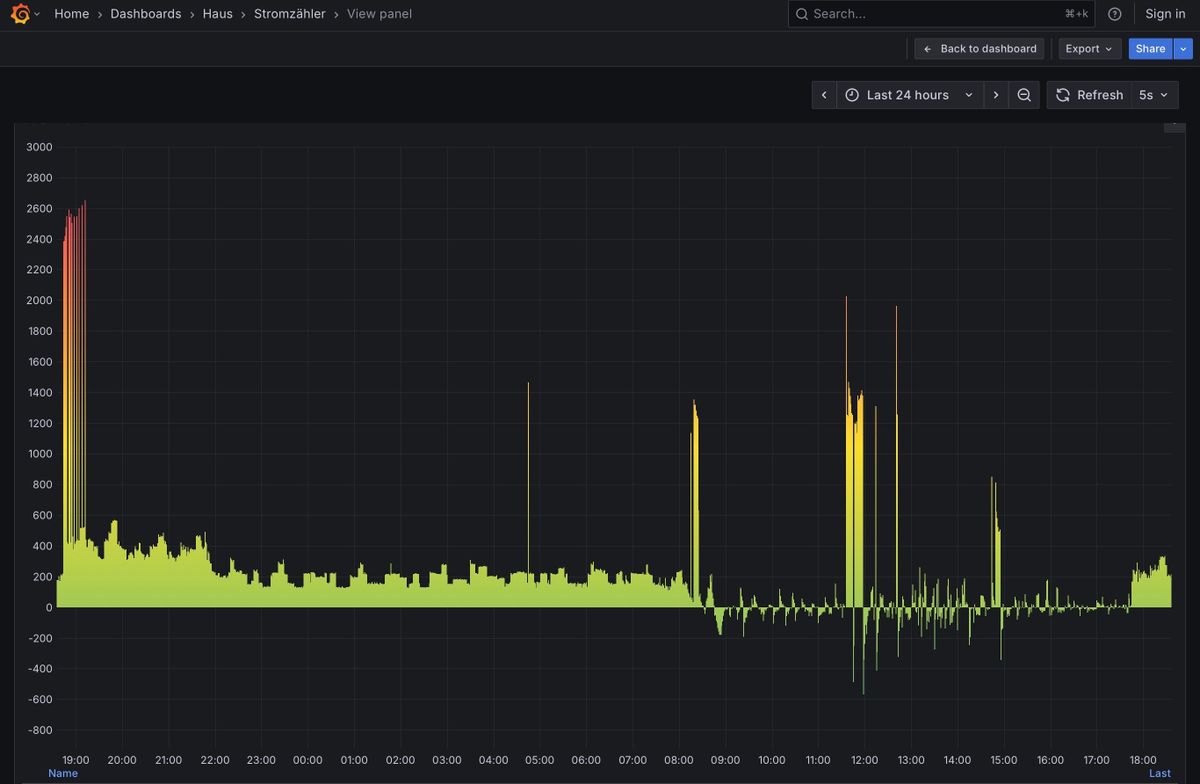Open the Share options dropdown arrow
Image resolution: width=1200 pixels, height=784 pixels.
coord(1183,49)
